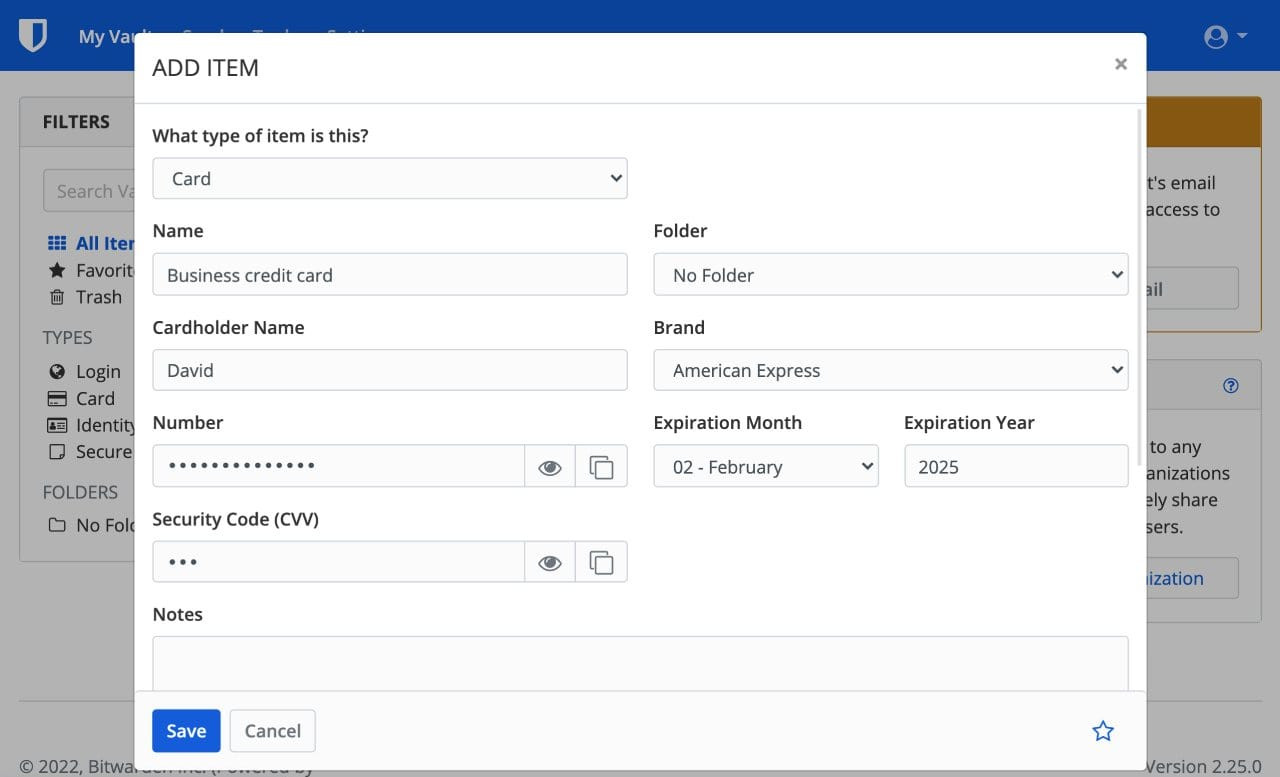
Task: Open the Folder dropdown
Action: (x=891, y=274)
